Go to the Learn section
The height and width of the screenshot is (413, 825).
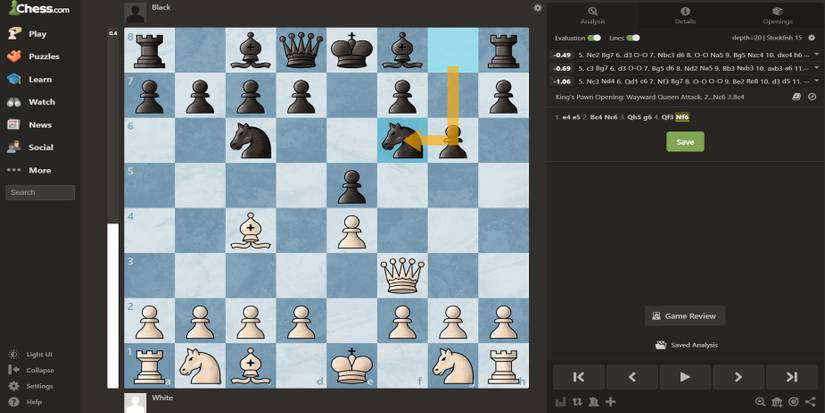click(29, 79)
